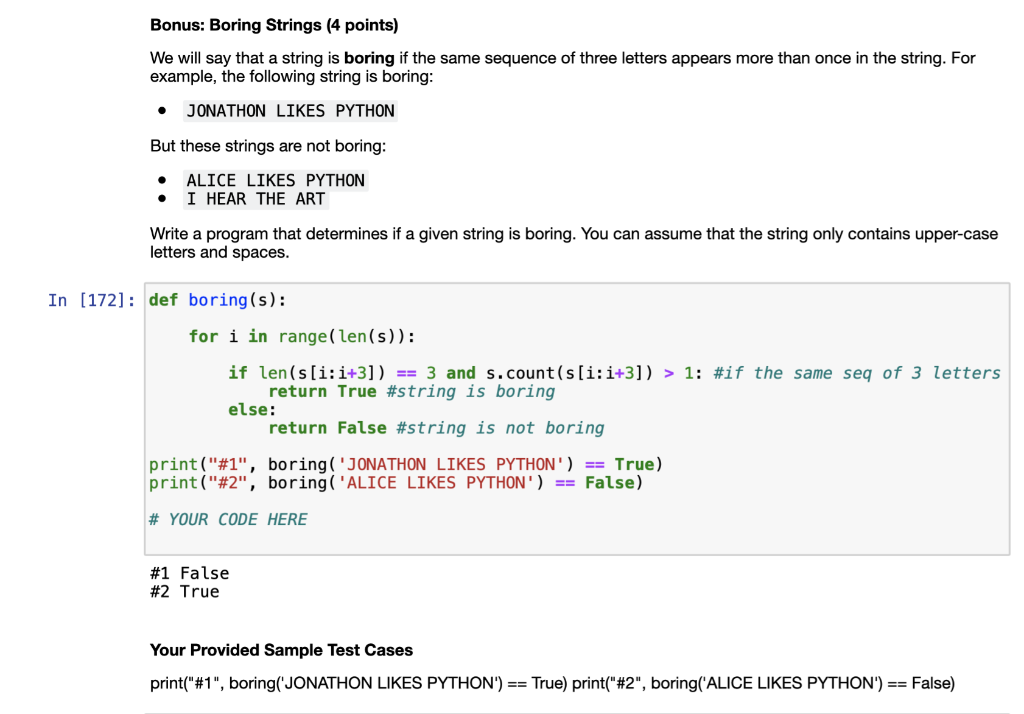Click the "JONATHON LIKES PYTHON" example string
Image resolution: width=1024 pixels, height=714 pixels.
click(x=291, y=111)
